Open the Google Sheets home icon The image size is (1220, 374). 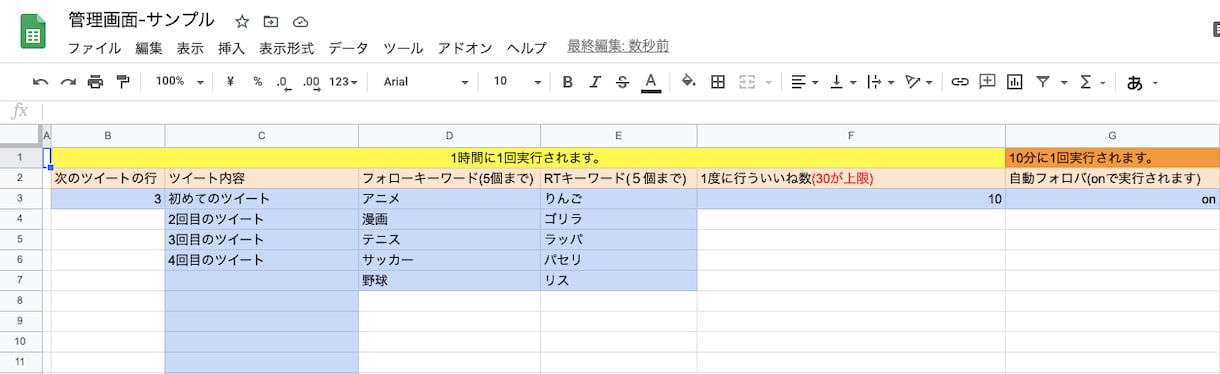click(33, 31)
